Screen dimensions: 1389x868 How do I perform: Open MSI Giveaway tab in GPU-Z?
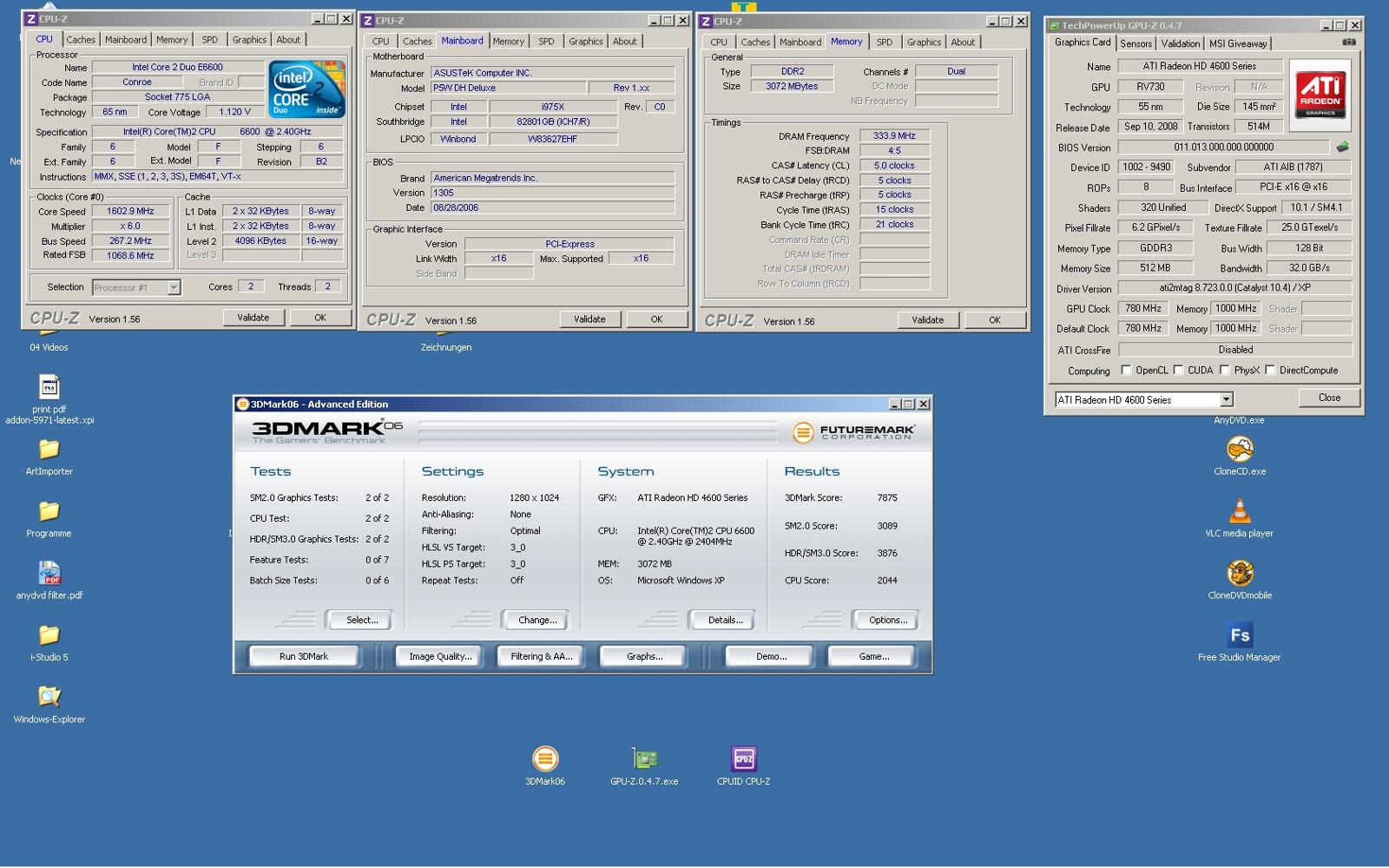(1238, 43)
